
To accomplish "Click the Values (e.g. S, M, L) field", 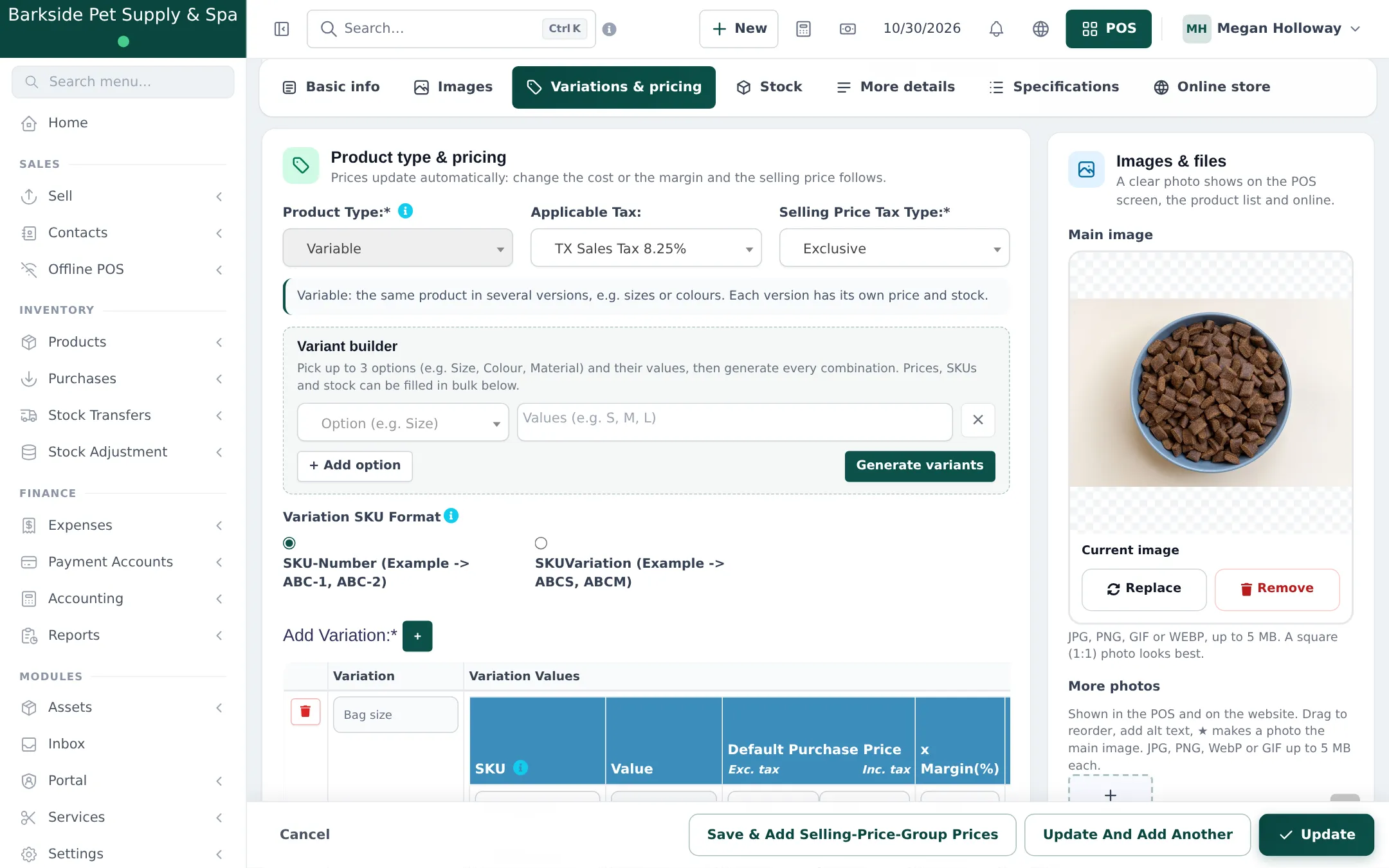I will [x=734, y=422].
